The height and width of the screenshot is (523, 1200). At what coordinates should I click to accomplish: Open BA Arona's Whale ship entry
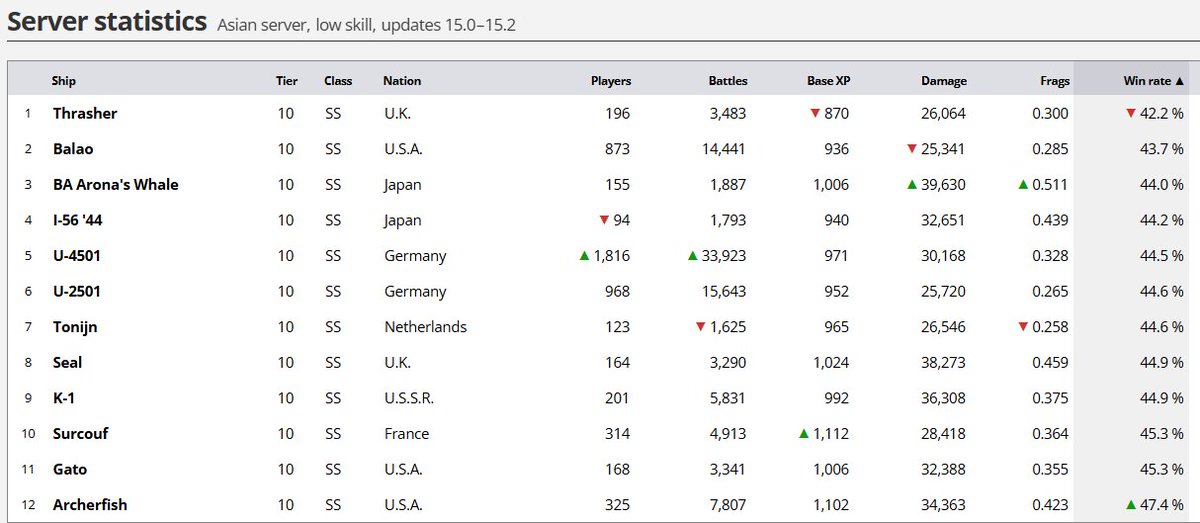[x=116, y=185]
